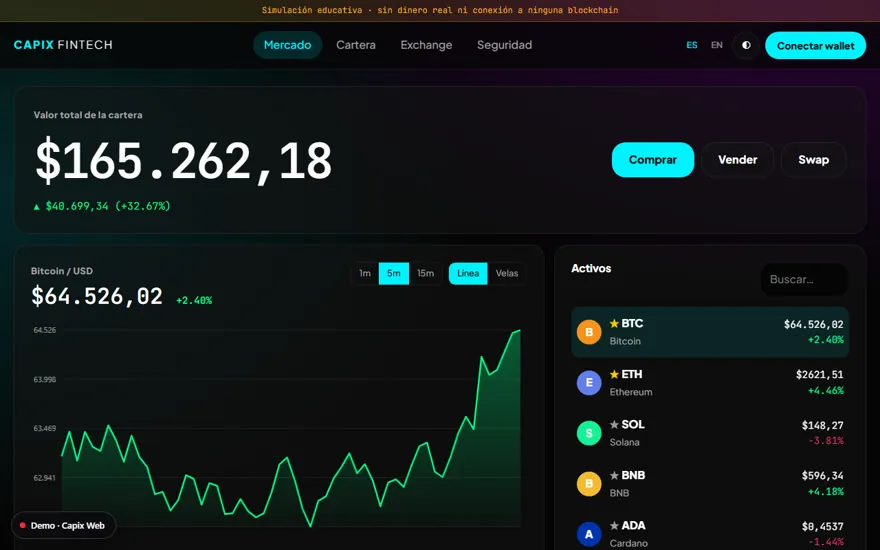Click the green Solana coin icon
The image size is (880, 550).
(x=589, y=433)
